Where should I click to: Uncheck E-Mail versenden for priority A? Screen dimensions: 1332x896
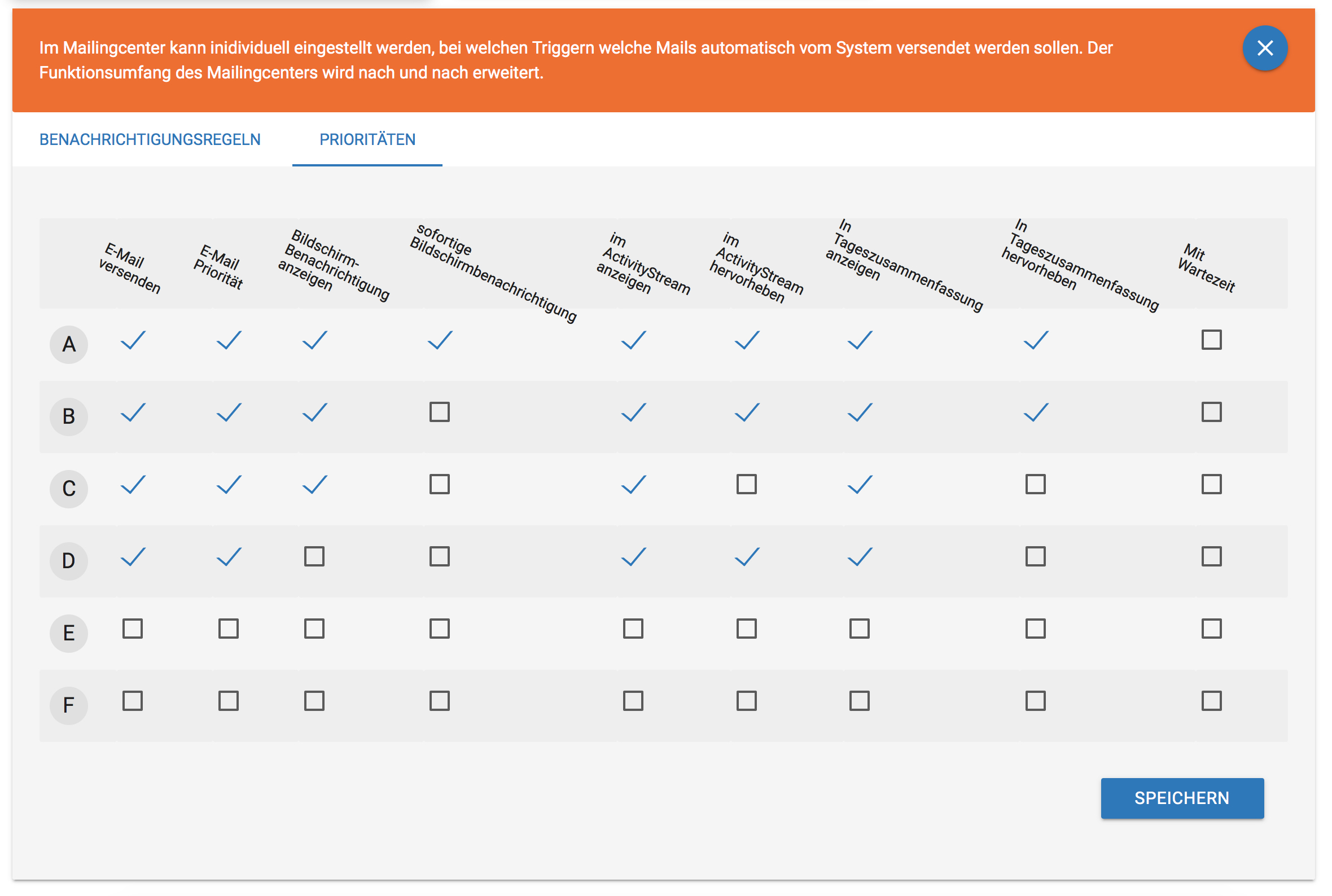click(x=133, y=340)
